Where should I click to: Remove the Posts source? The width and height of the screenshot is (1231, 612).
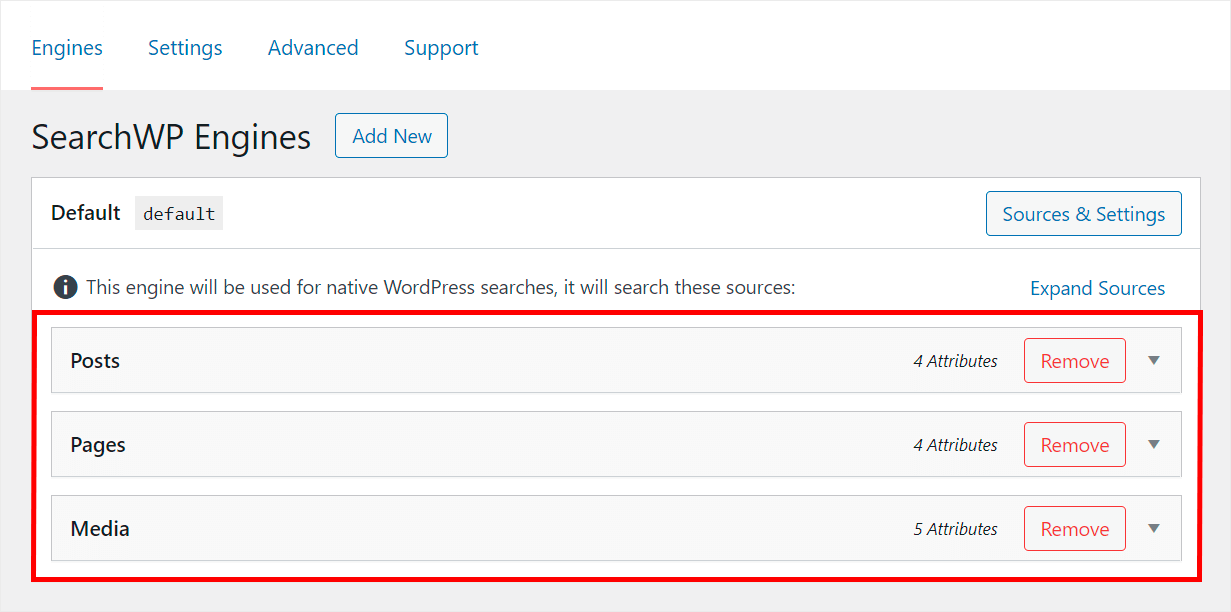click(1075, 361)
